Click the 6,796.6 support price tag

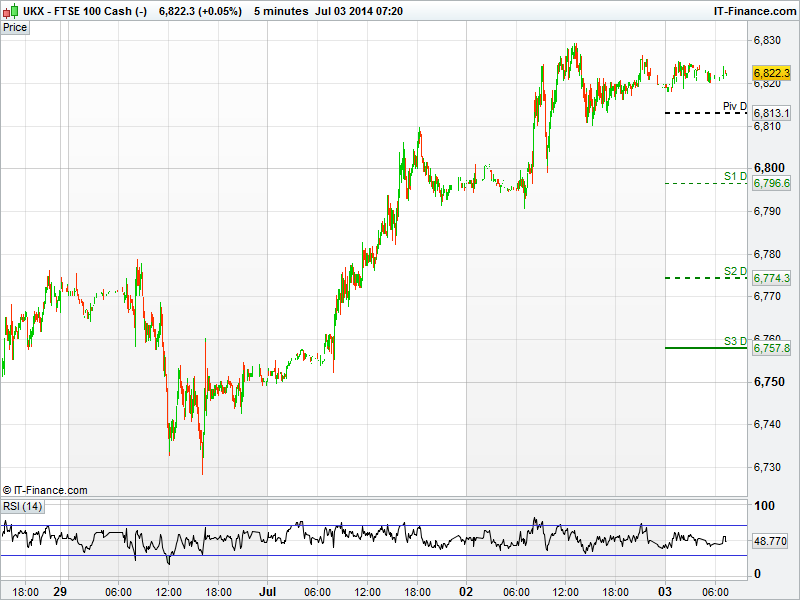[x=771, y=184]
